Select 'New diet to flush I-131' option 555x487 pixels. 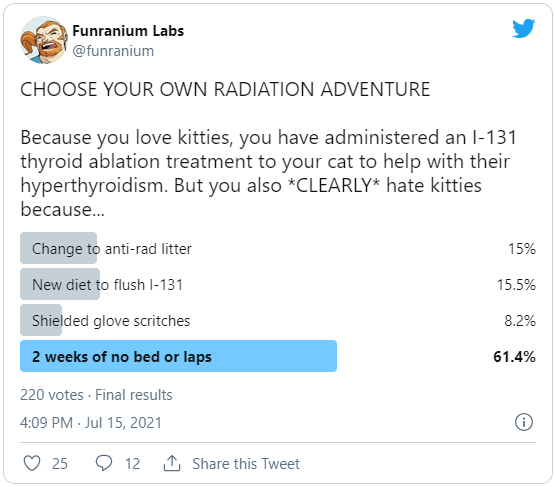point(278,285)
